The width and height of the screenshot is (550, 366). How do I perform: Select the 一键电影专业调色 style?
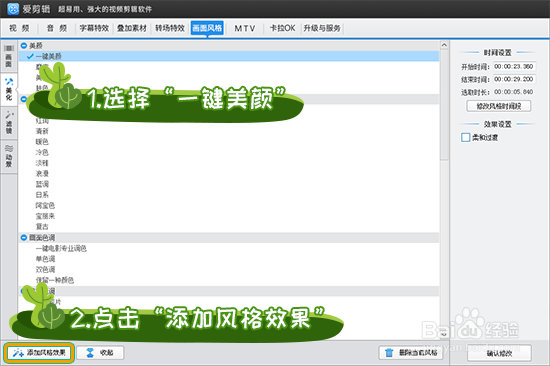(x=61, y=248)
